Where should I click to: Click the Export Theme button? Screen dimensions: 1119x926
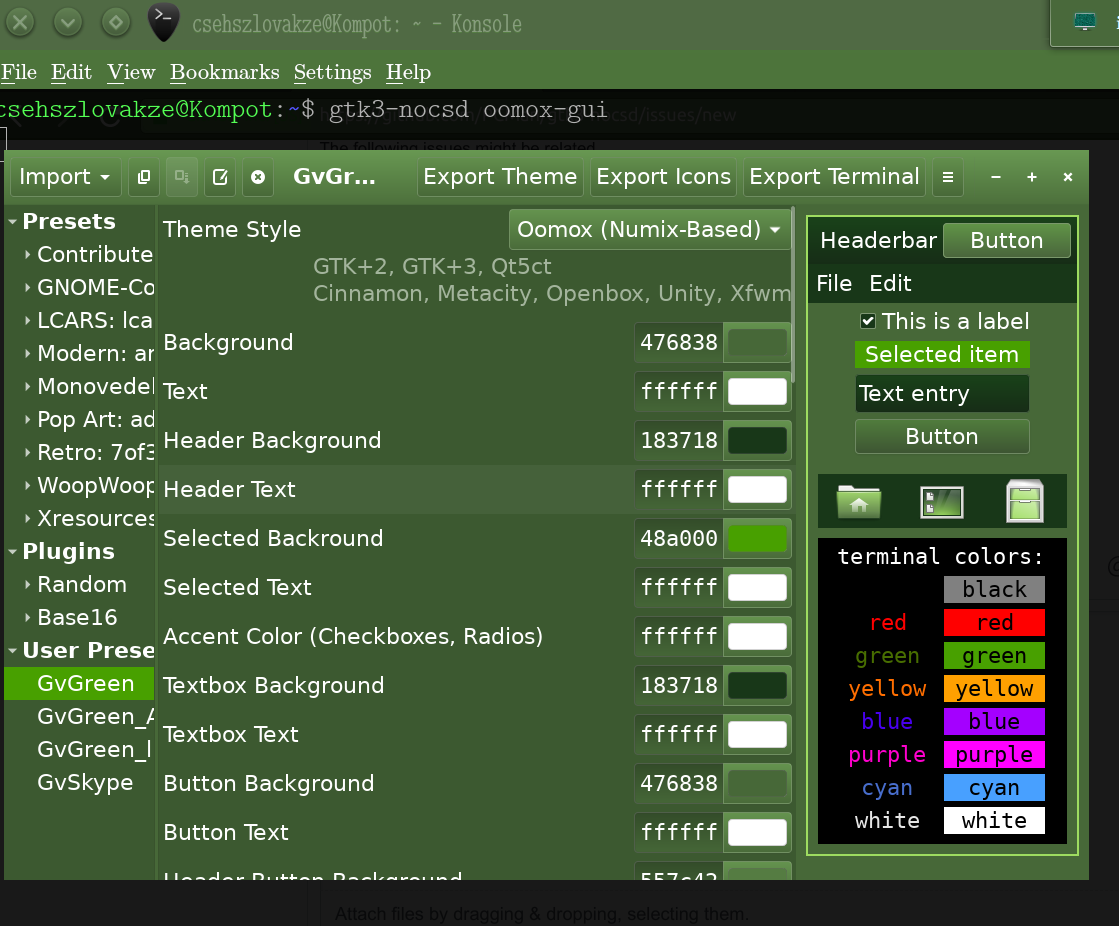pyautogui.click(x=500, y=177)
